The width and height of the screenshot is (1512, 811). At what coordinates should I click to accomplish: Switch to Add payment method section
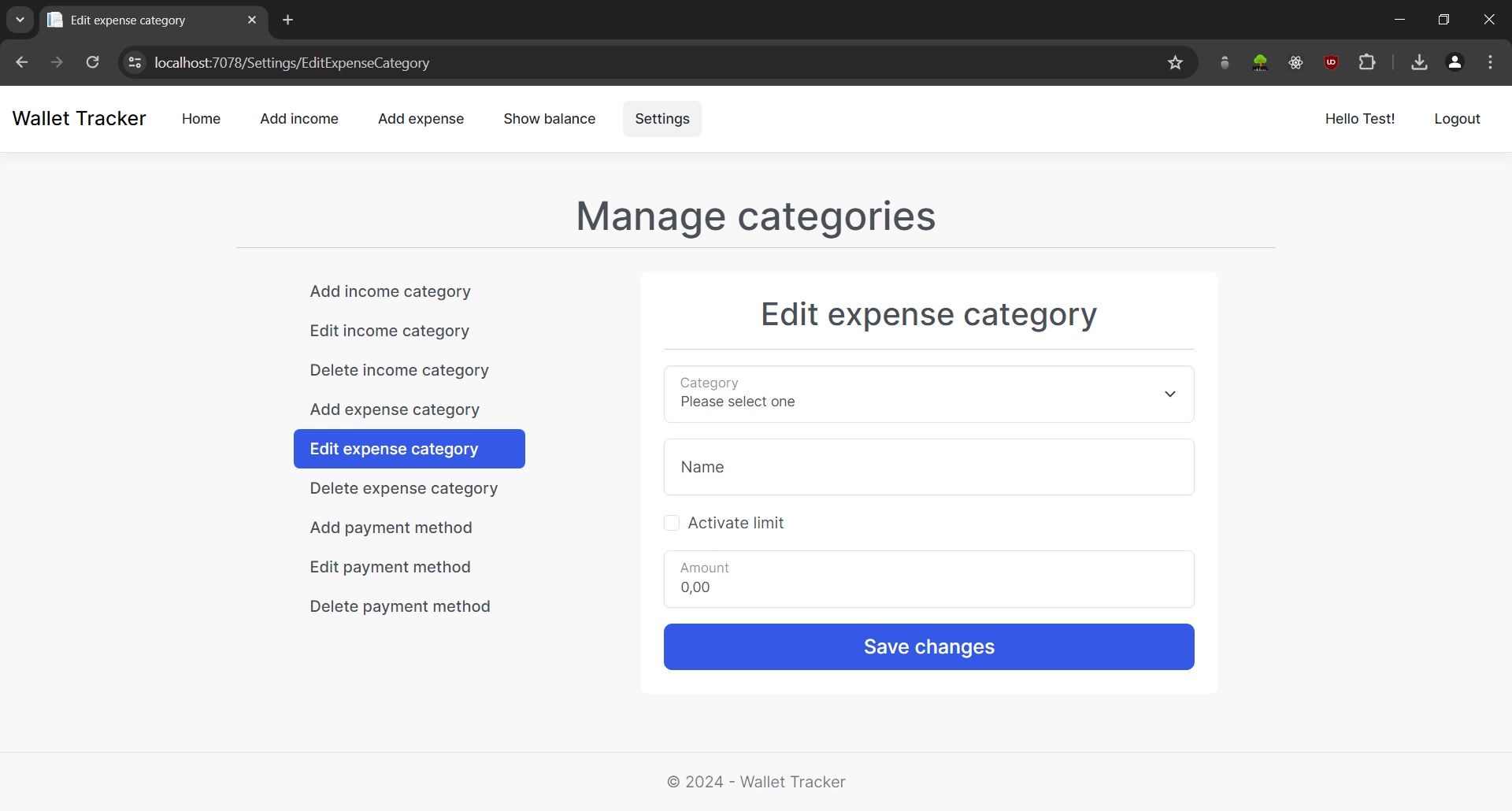click(391, 528)
